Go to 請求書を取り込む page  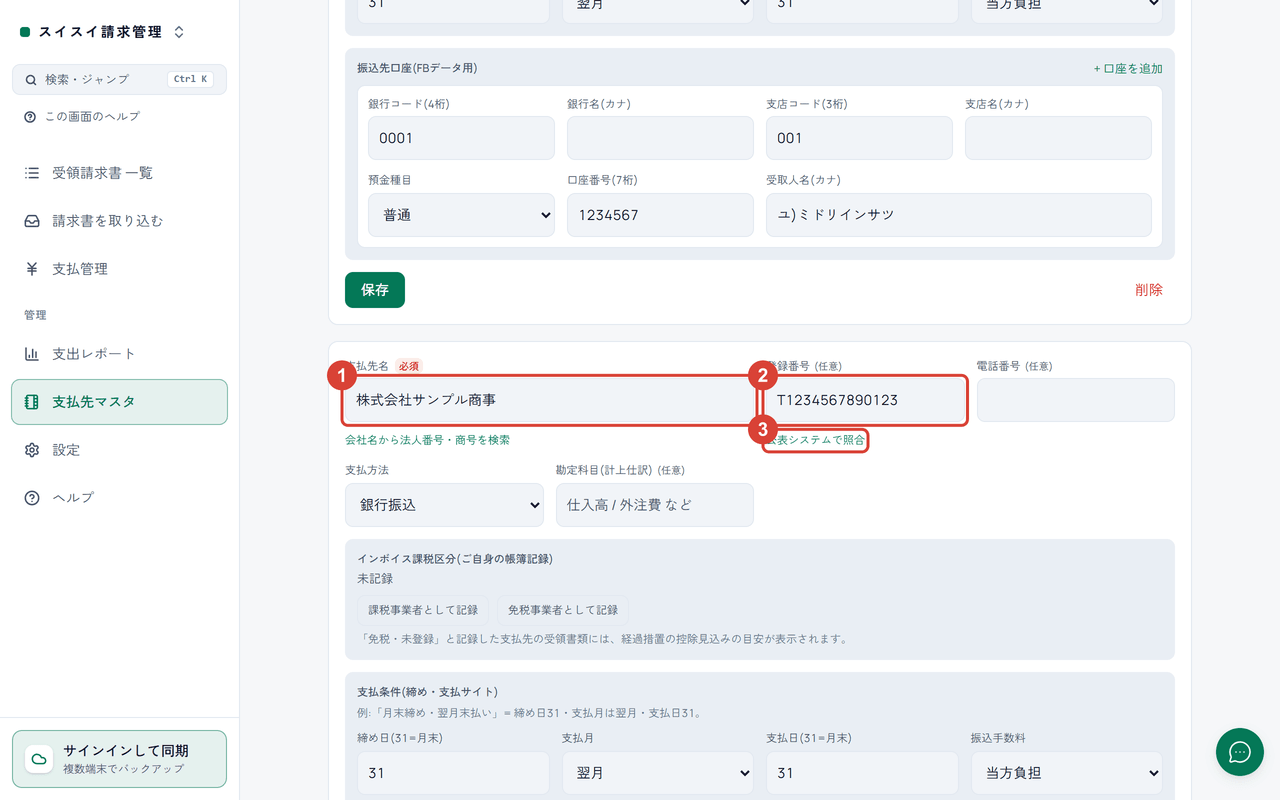pos(120,221)
